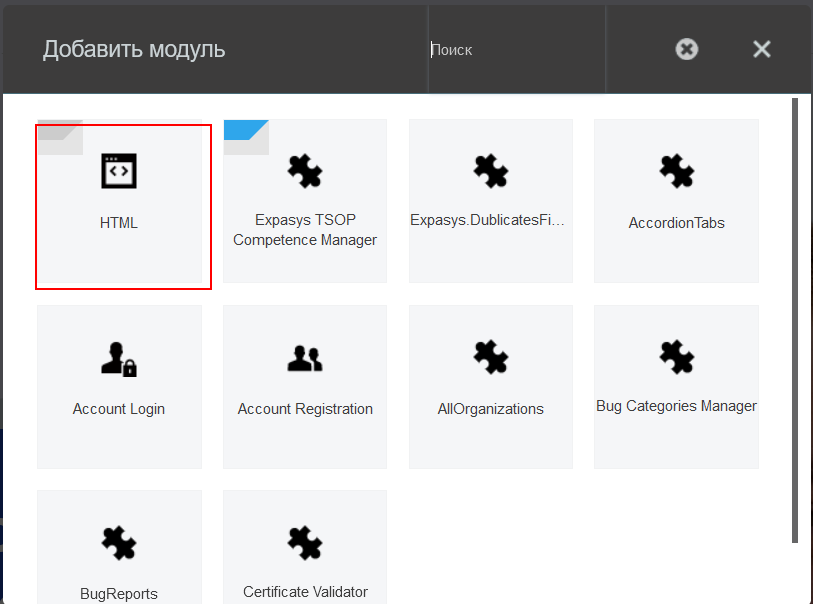Click the AllOrganizations label text

pyautogui.click(x=490, y=409)
